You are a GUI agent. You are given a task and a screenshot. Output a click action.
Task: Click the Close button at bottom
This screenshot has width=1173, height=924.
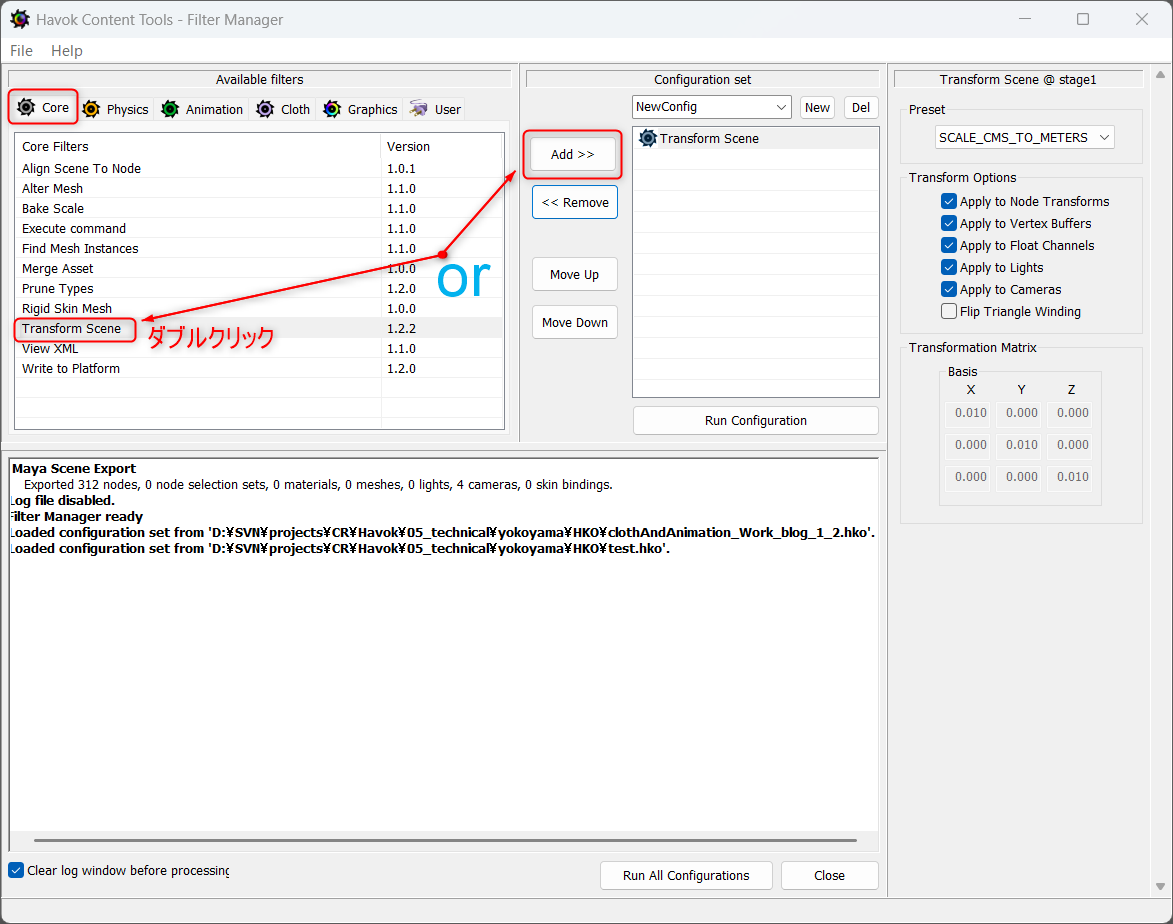[830, 875]
